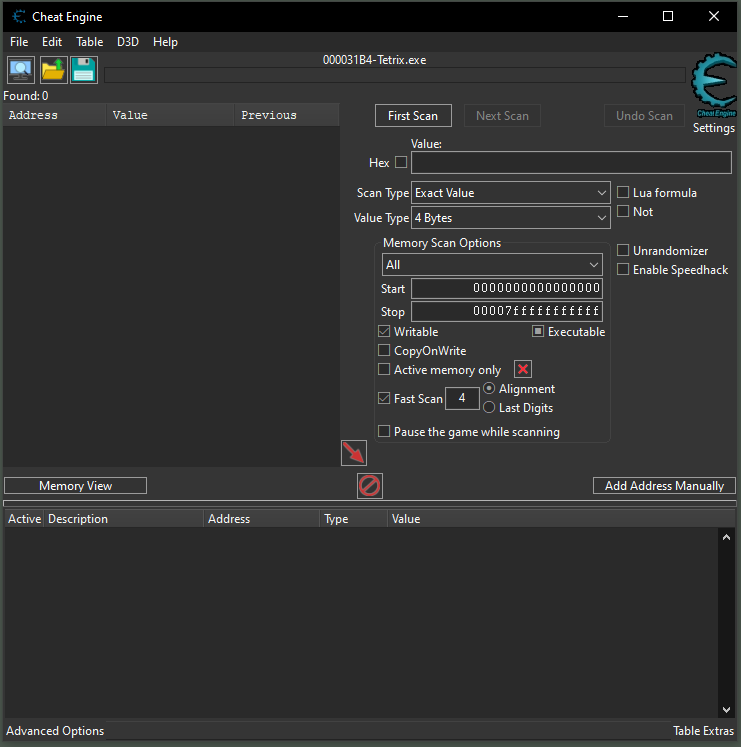Enable the Lua formula checkbox
Image resolution: width=741 pixels, height=747 pixels.
click(x=623, y=192)
